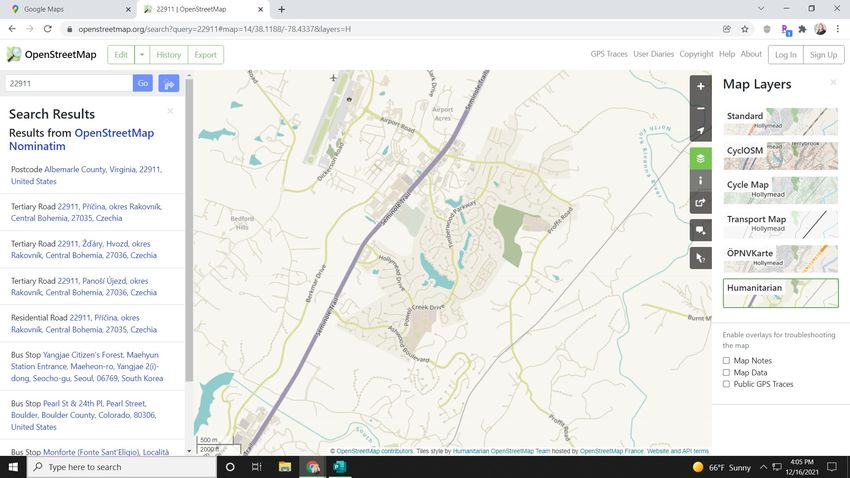
Task: Click the OpenStreetMap logo
Action: point(51,54)
